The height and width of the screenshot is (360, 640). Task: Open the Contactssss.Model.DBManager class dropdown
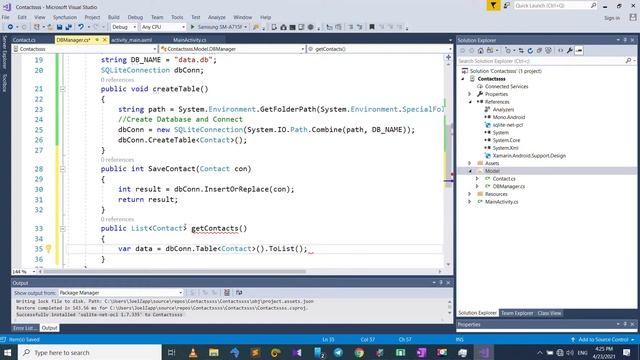coord(233,49)
